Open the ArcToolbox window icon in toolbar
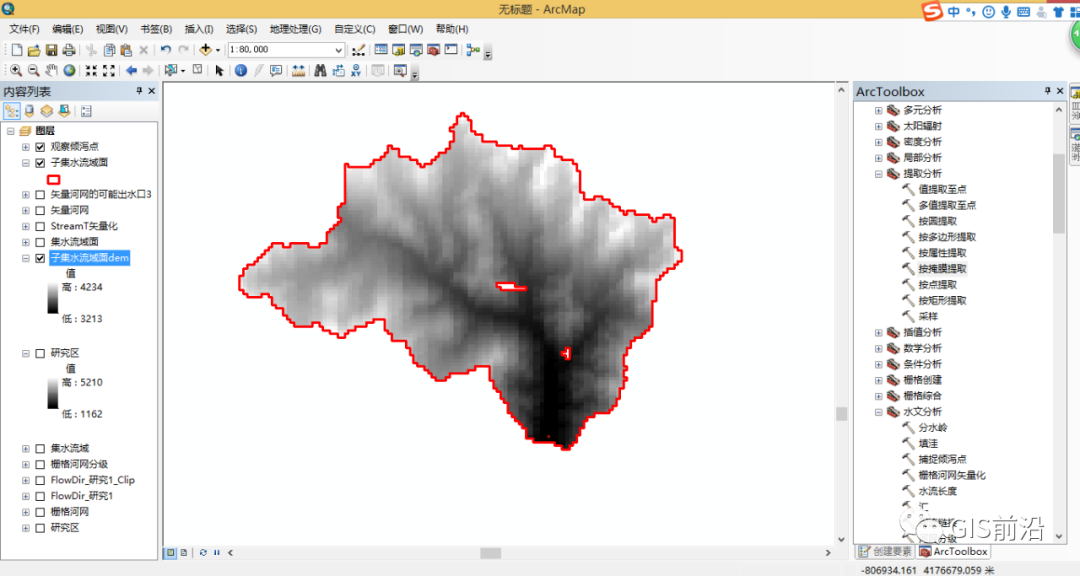 click(433, 50)
